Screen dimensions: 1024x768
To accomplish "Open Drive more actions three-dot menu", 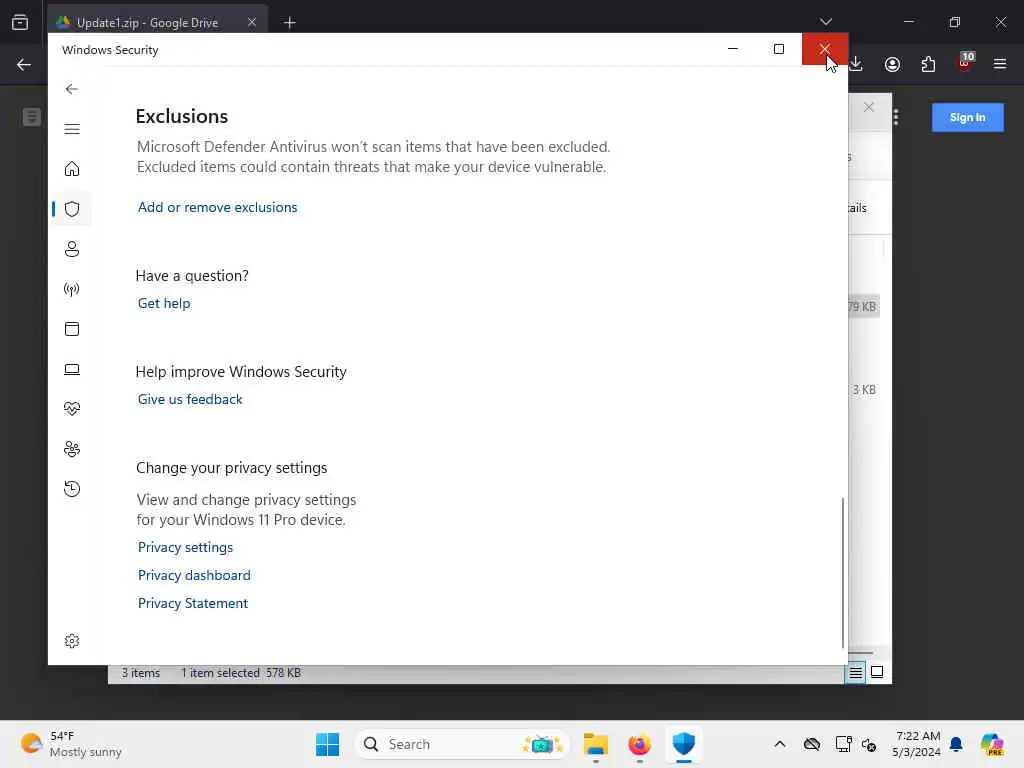I will (x=896, y=118).
